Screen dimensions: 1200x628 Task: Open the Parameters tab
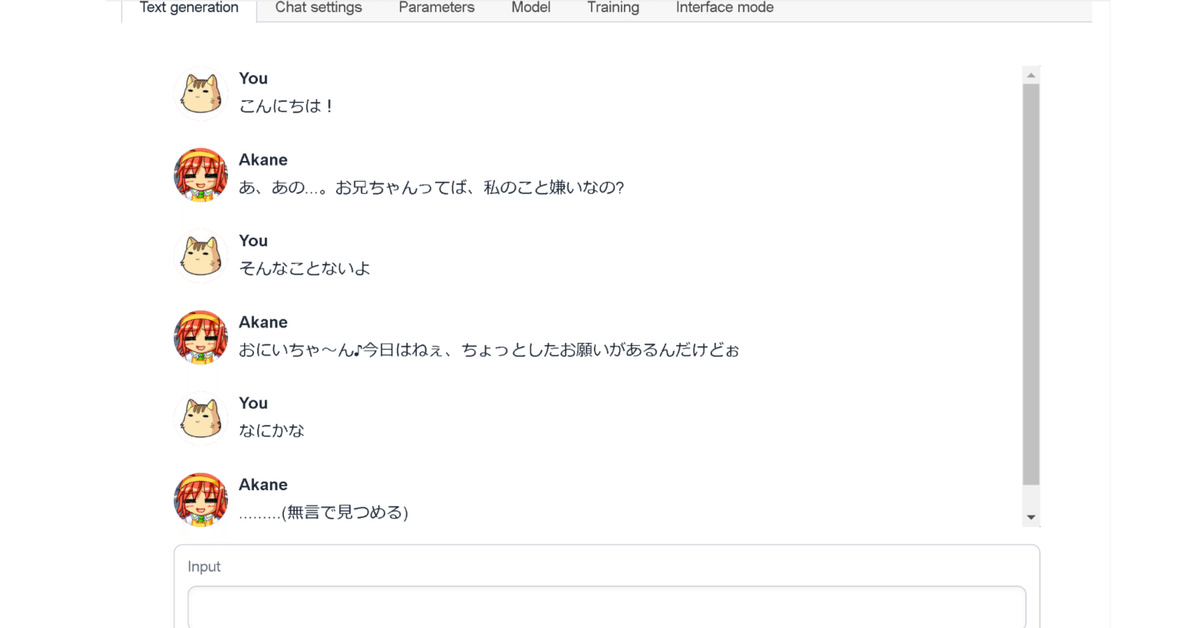point(437,9)
